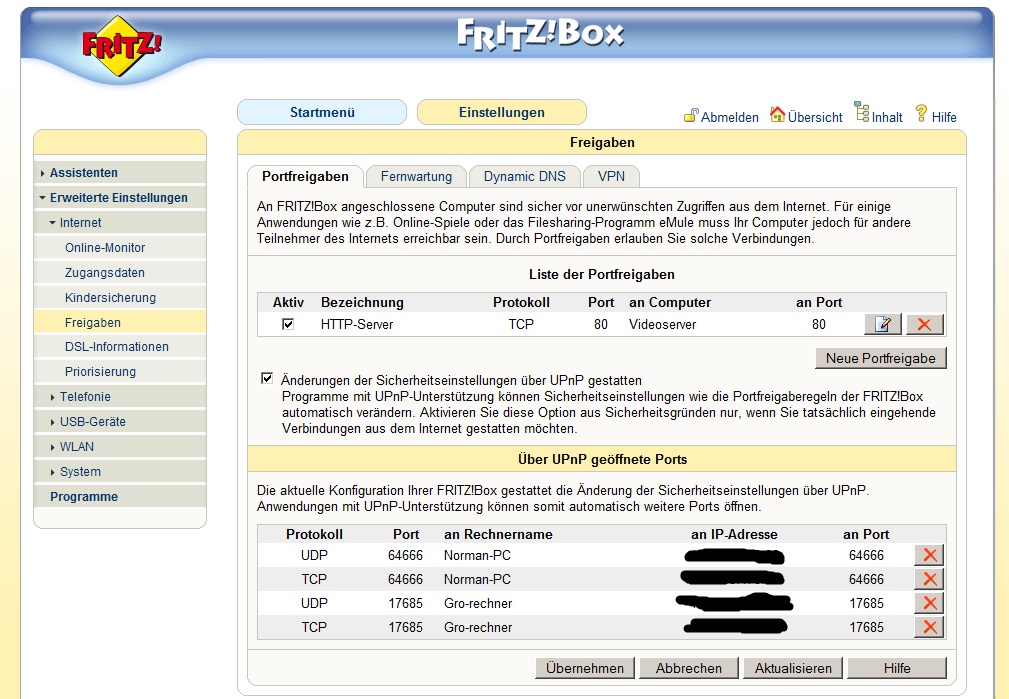
Task: Expand the Assistenten menu arrow
Action: [42, 173]
